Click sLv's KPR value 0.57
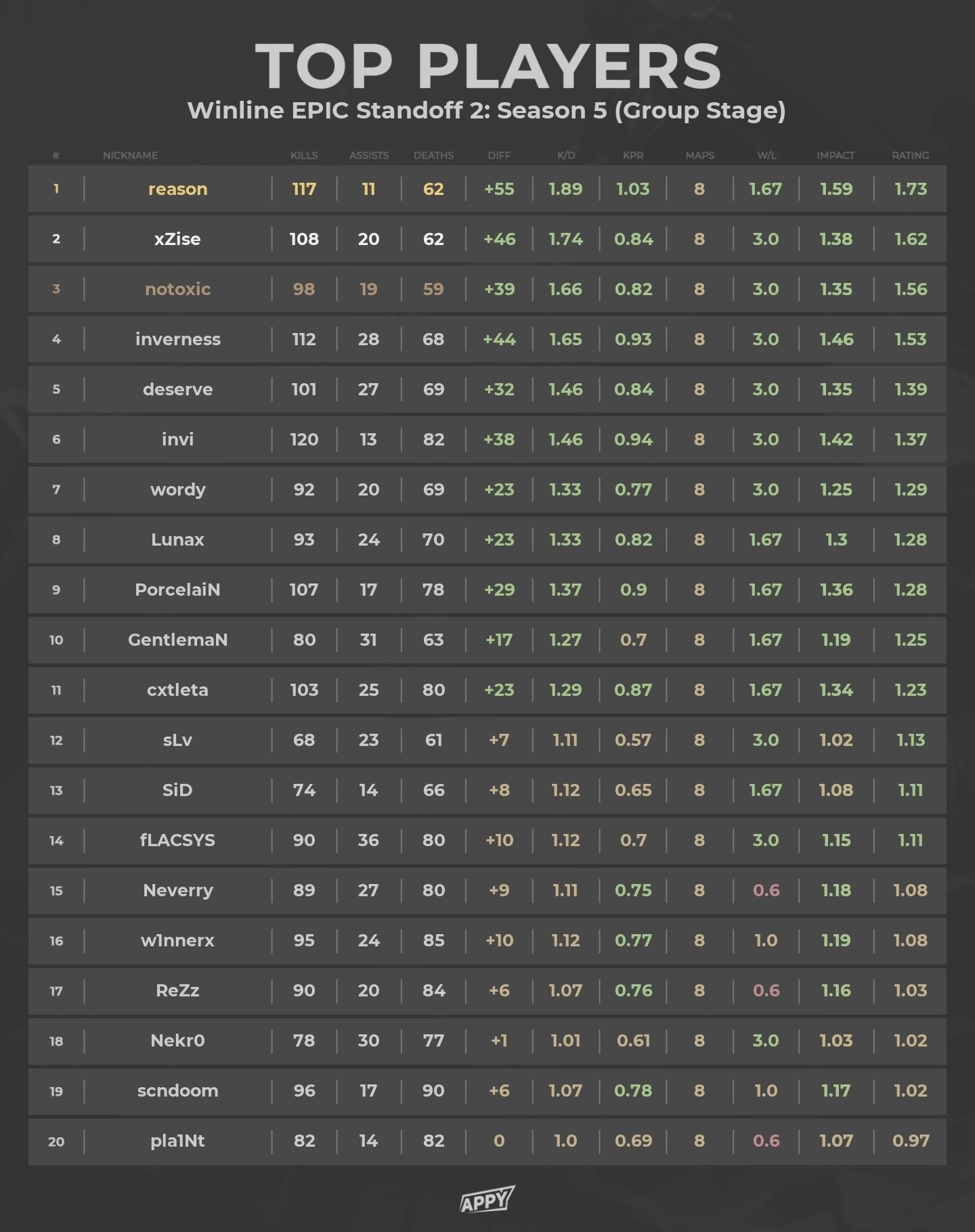Image resolution: width=975 pixels, height=1232 pixels. (633, 740)
